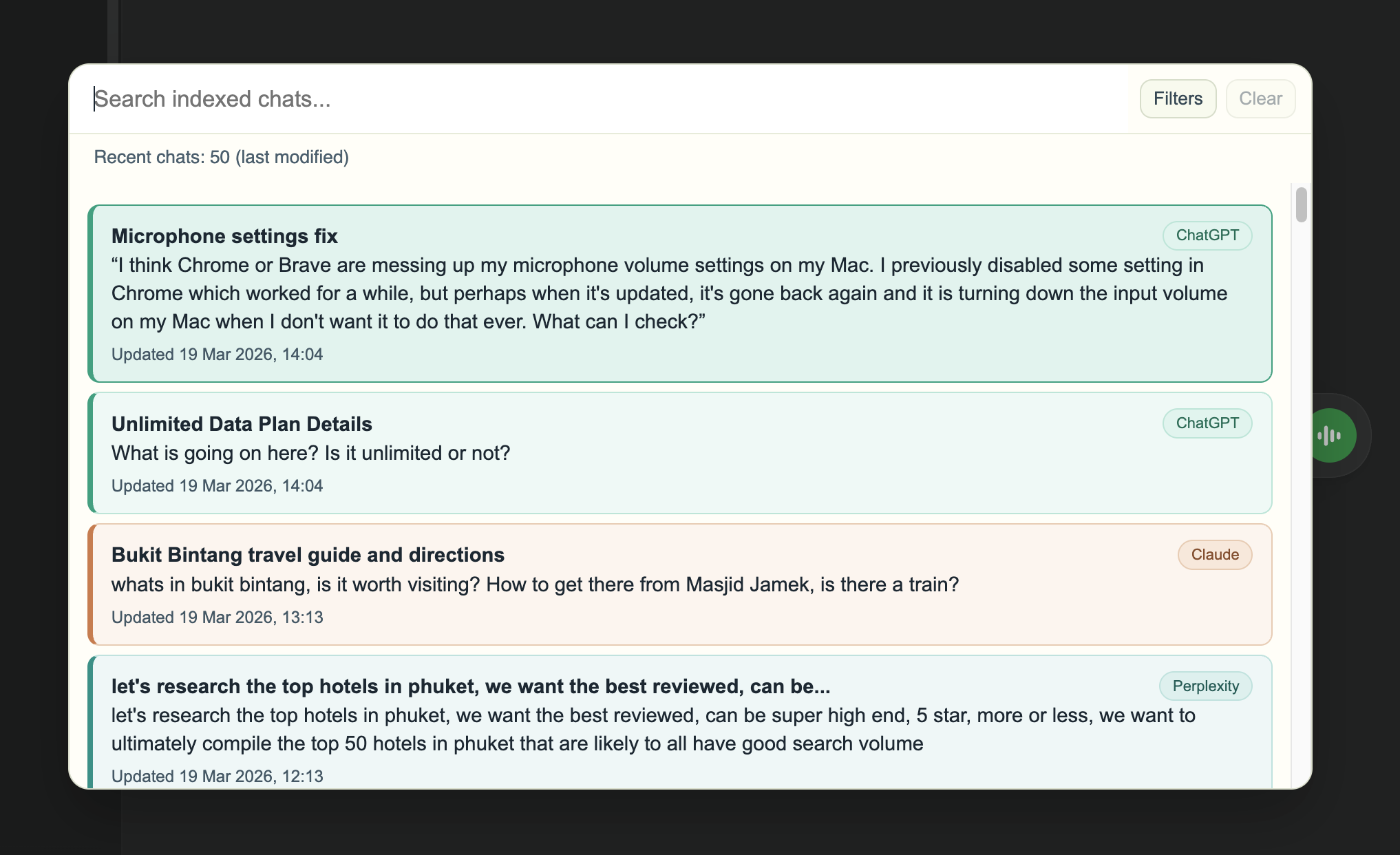Click the Recent chats count label

[222, 157]
